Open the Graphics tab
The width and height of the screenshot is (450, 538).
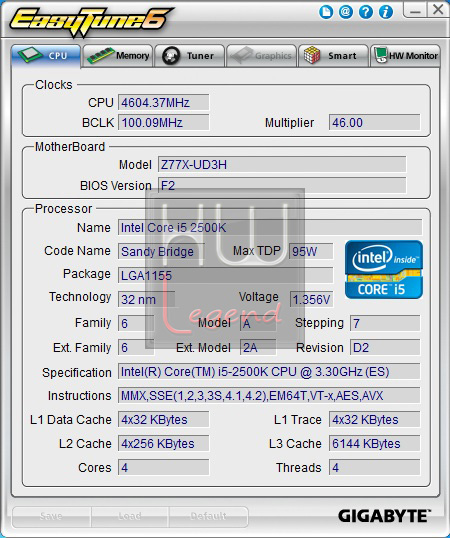click(x=261, y=56)
